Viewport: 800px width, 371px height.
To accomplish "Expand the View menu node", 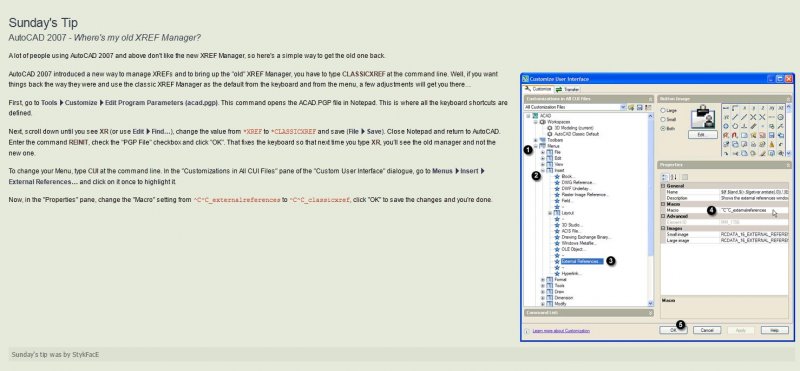I will click(x=543, y=164).
